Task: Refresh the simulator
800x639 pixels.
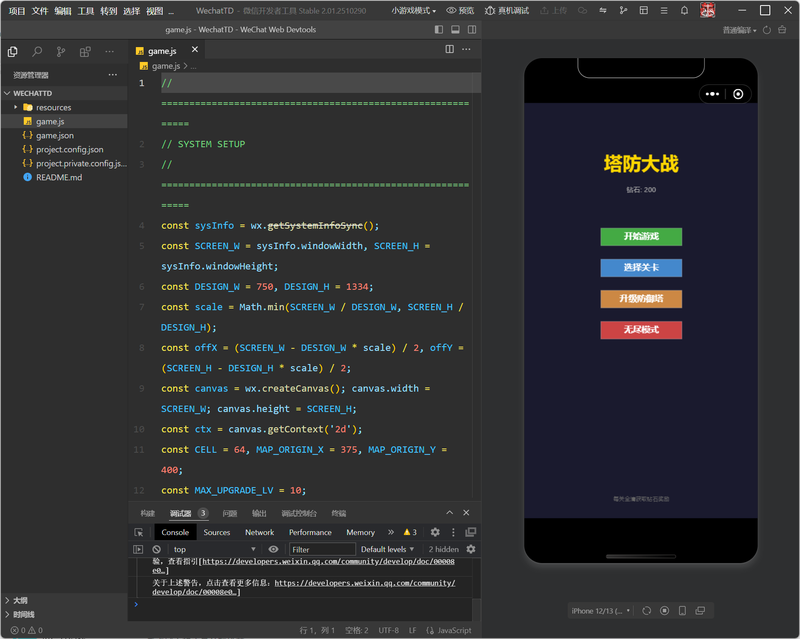Action: [646, 611]
